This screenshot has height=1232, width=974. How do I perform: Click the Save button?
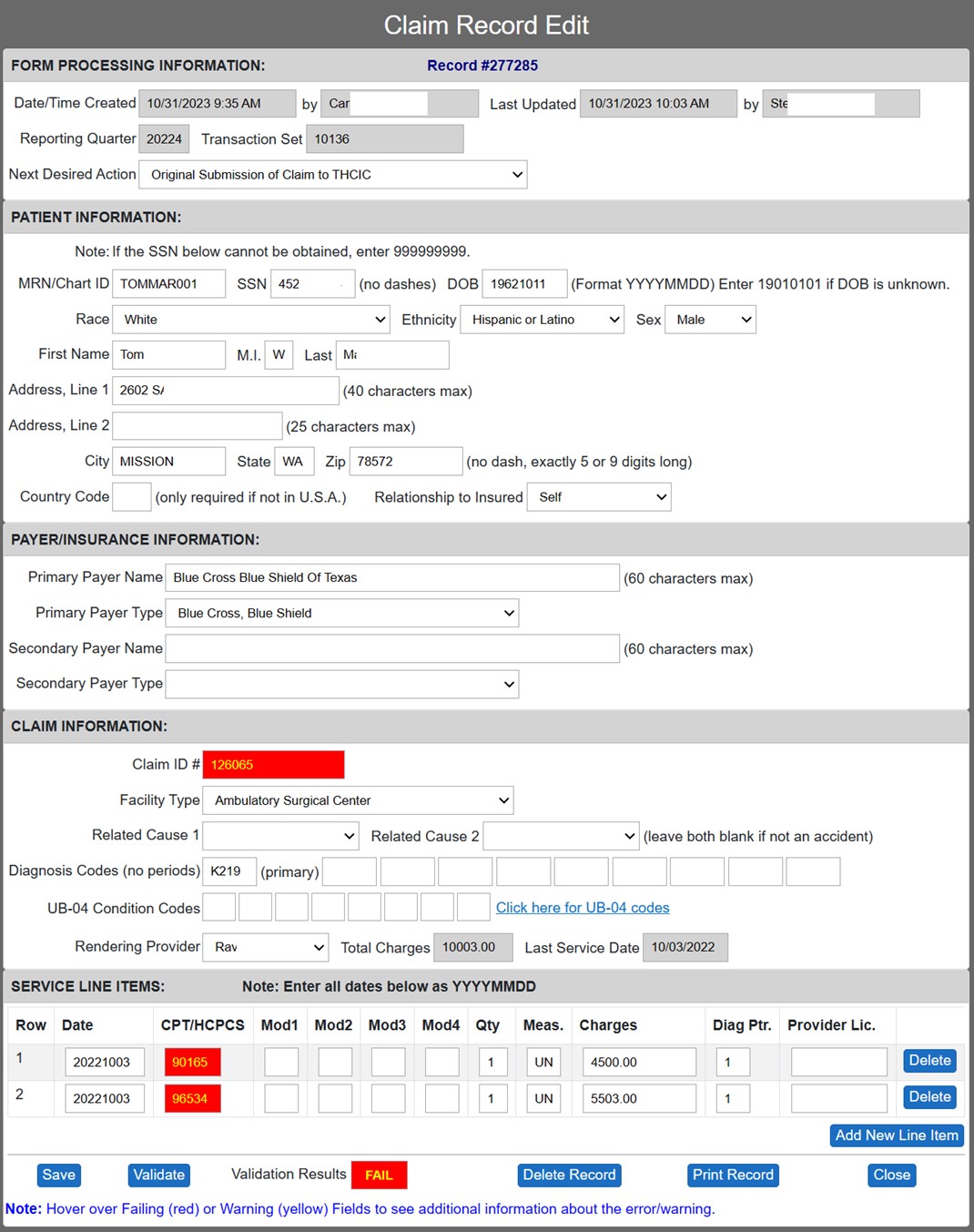59,1175
